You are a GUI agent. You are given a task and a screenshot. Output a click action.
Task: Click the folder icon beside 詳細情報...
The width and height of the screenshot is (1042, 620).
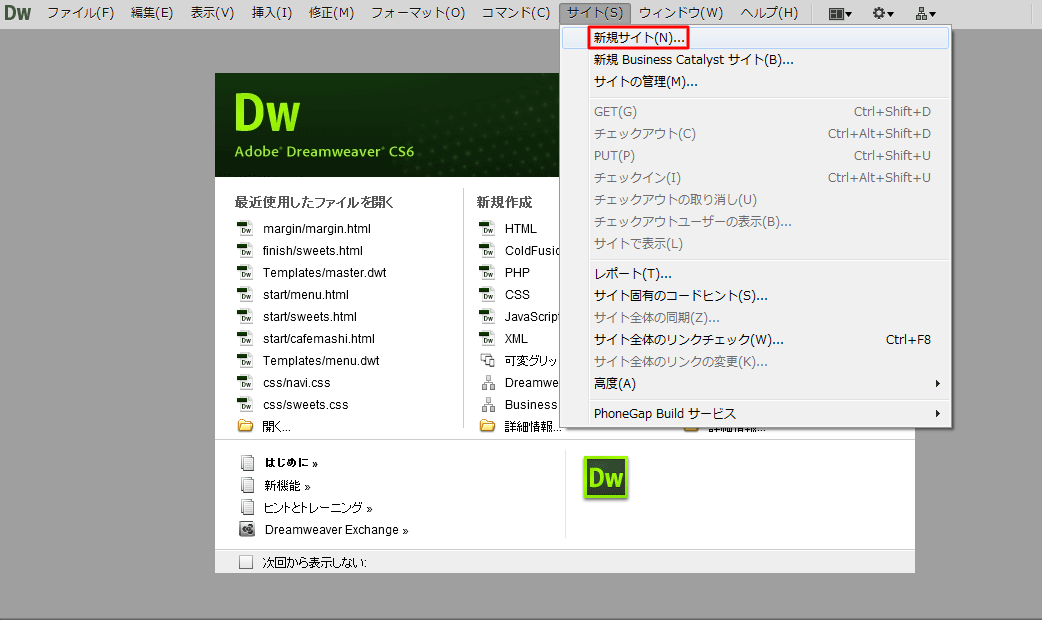[x=487, y=426]
